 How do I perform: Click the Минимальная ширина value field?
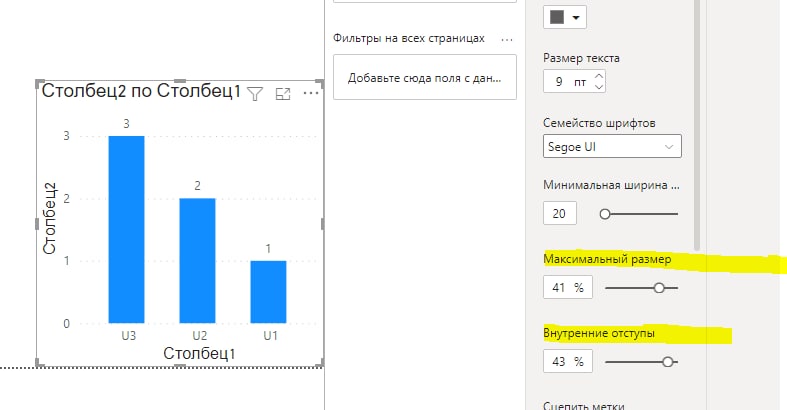click(560, 213)
